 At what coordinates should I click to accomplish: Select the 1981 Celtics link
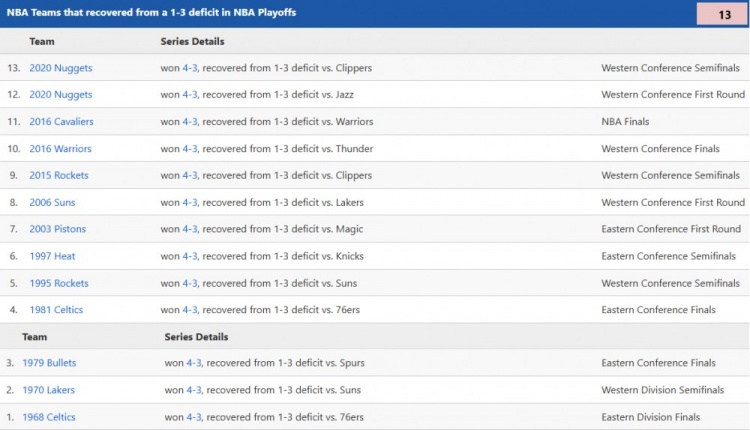click(57, 310)
